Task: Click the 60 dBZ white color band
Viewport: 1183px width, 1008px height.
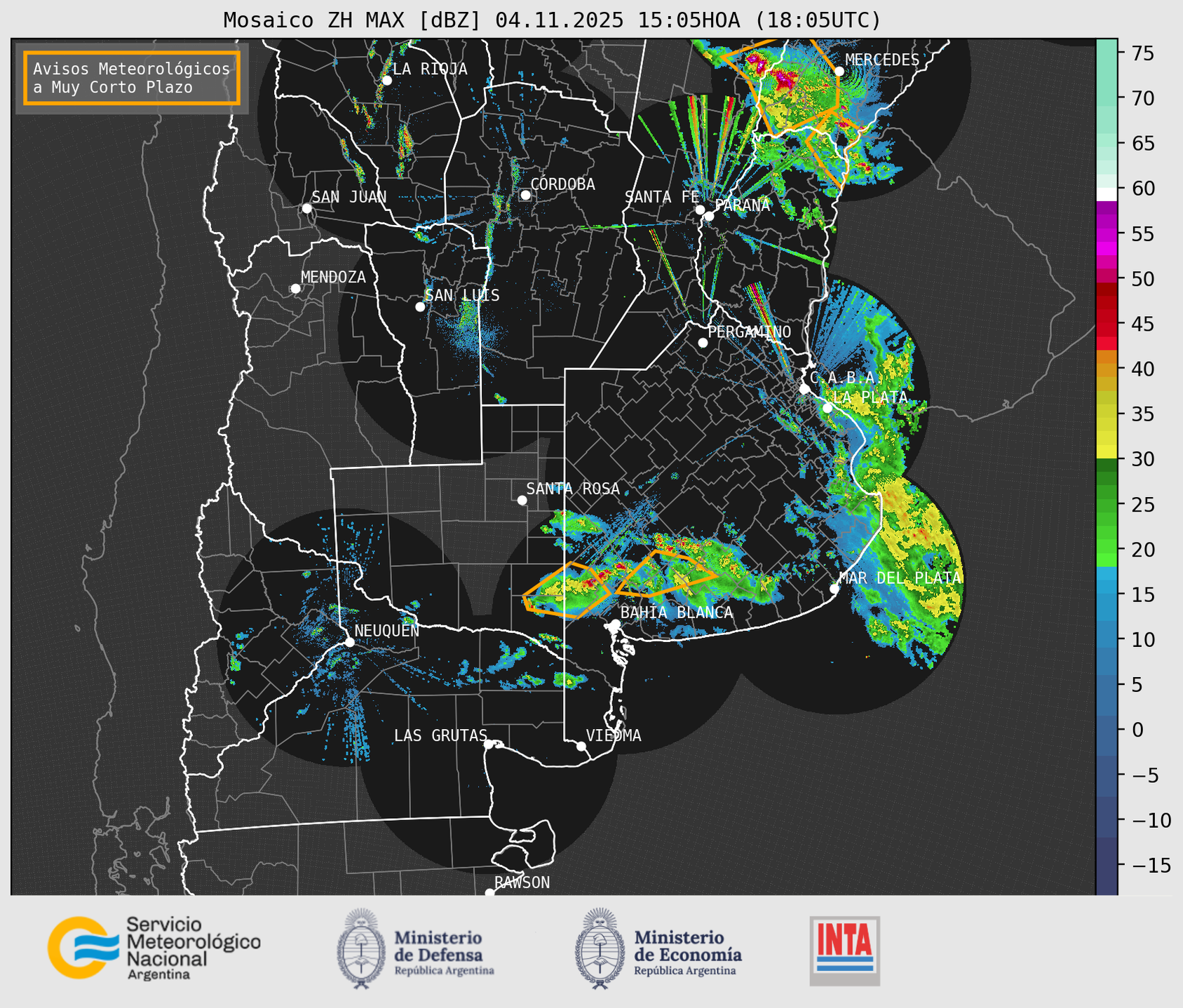Action: pyautogui.click(x=1107, y=193)
